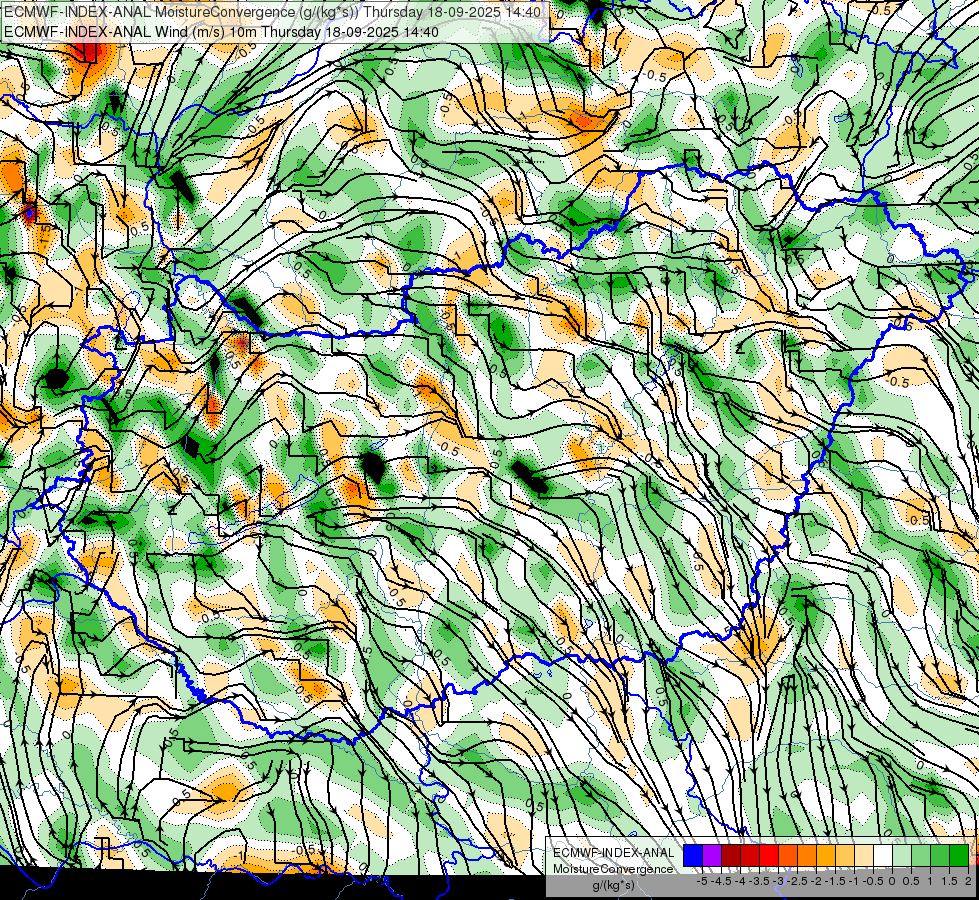Click the medium green swatch between 1 and 1.5

tap(940, 855)
